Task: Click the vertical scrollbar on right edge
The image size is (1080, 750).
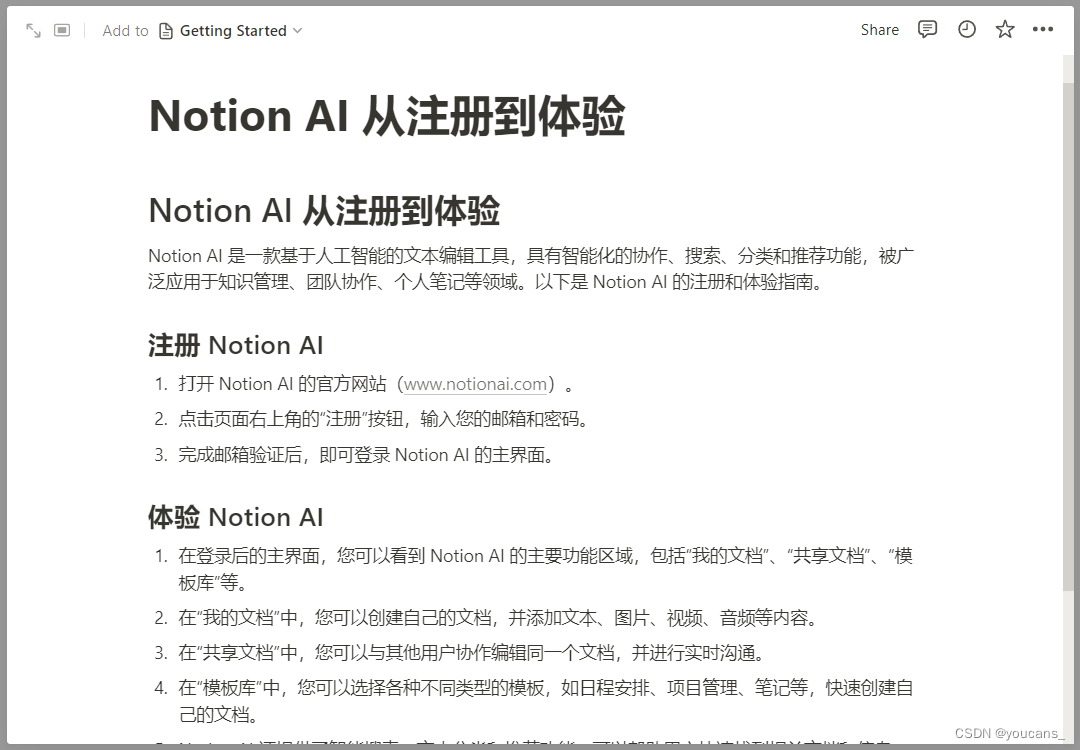Action: (x=1068, y=300)
